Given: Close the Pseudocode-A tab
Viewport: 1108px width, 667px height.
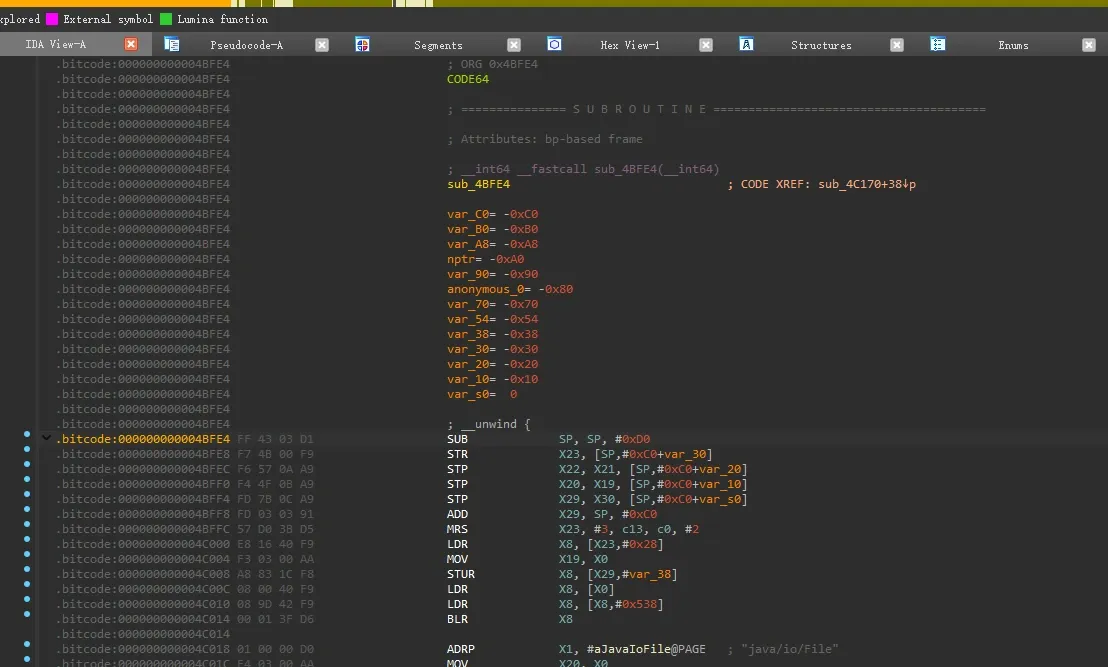Looking at the screenshot, I should [x=322, y=45].
